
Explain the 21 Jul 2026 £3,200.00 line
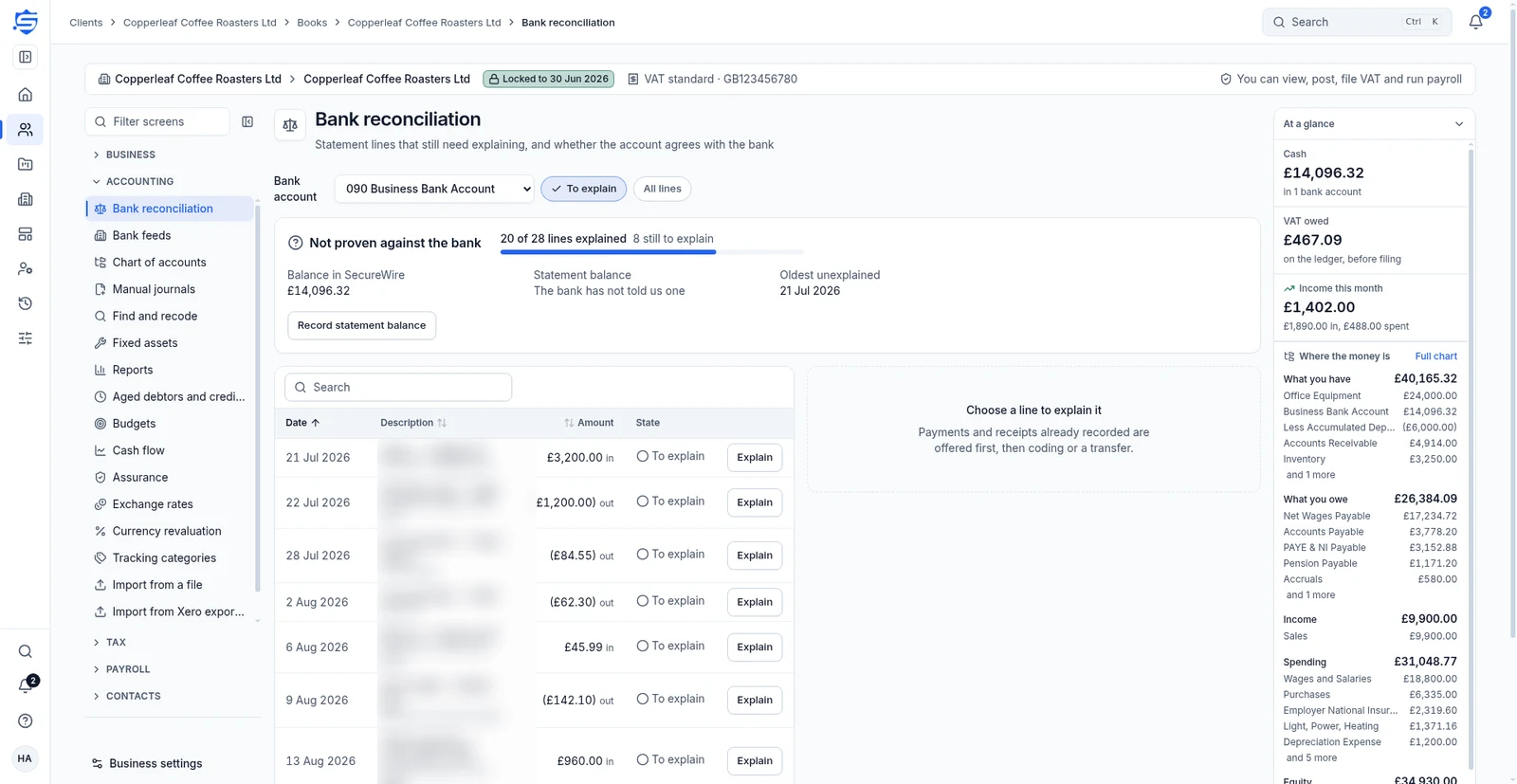(755, 457)
